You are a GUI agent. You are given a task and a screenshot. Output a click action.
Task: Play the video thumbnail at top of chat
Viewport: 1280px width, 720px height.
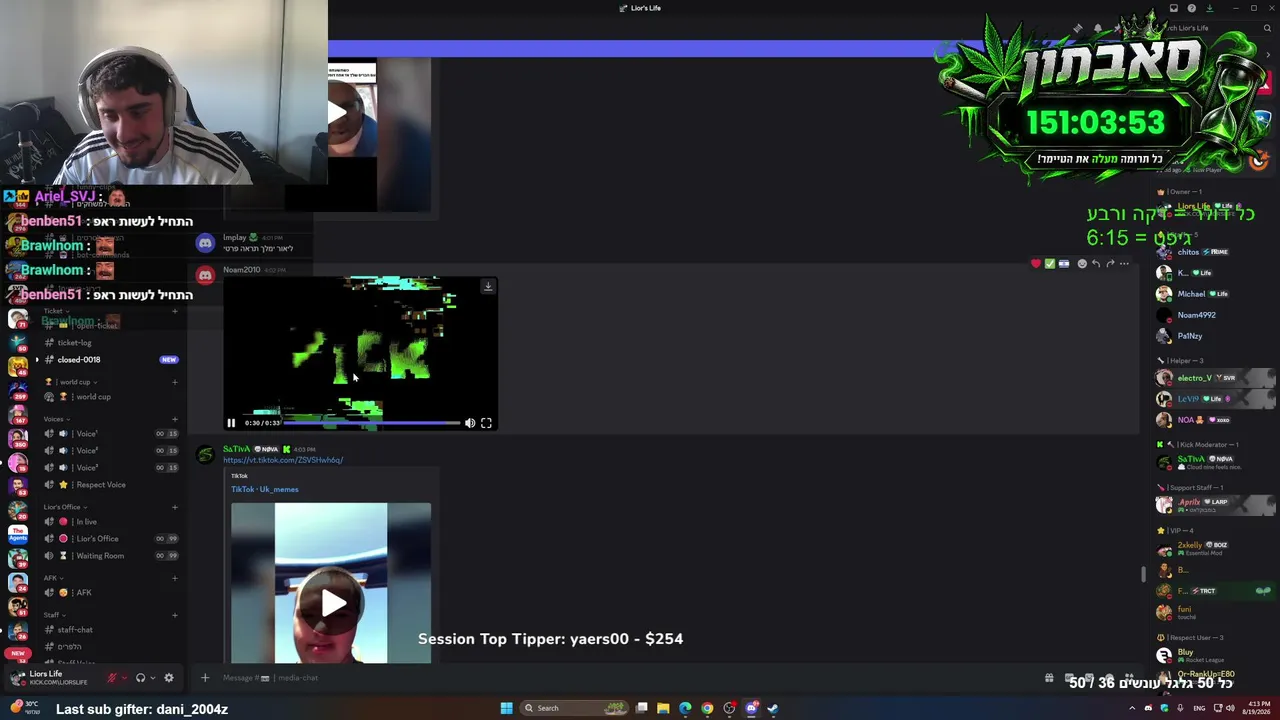tap(337, 112)
